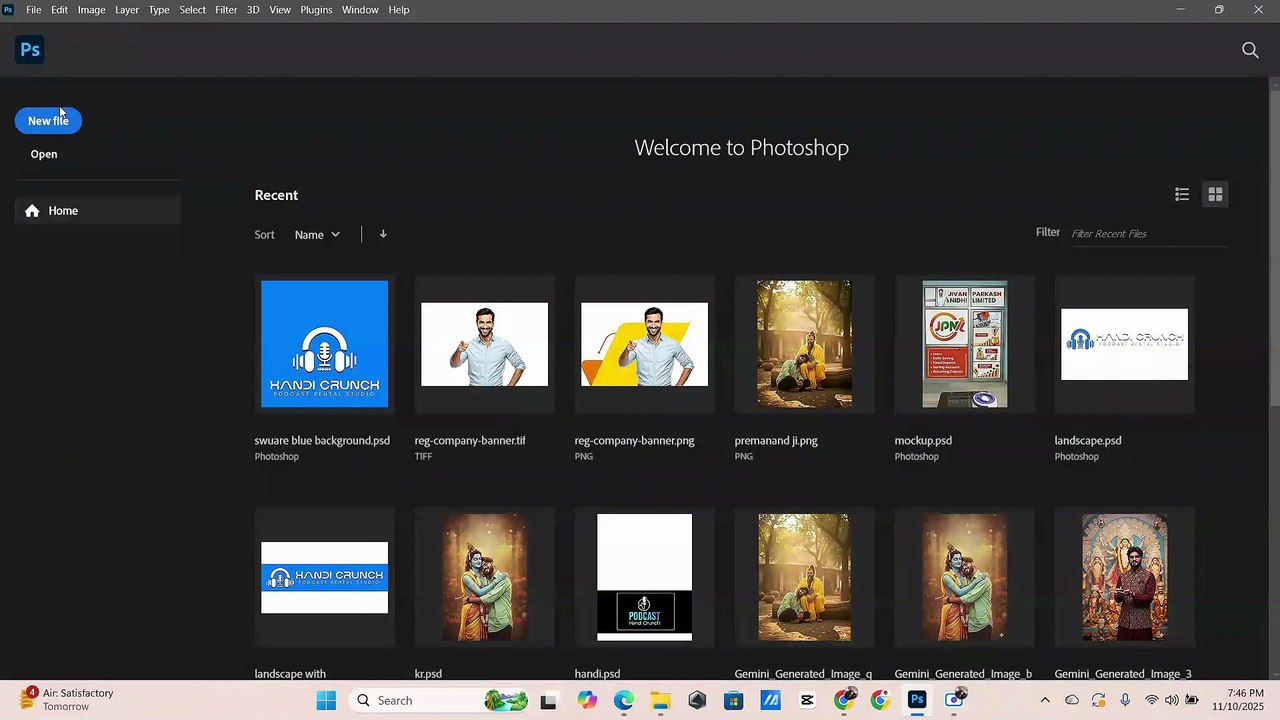
Task: Open the Help menu
Action: [x=399, y=9]
